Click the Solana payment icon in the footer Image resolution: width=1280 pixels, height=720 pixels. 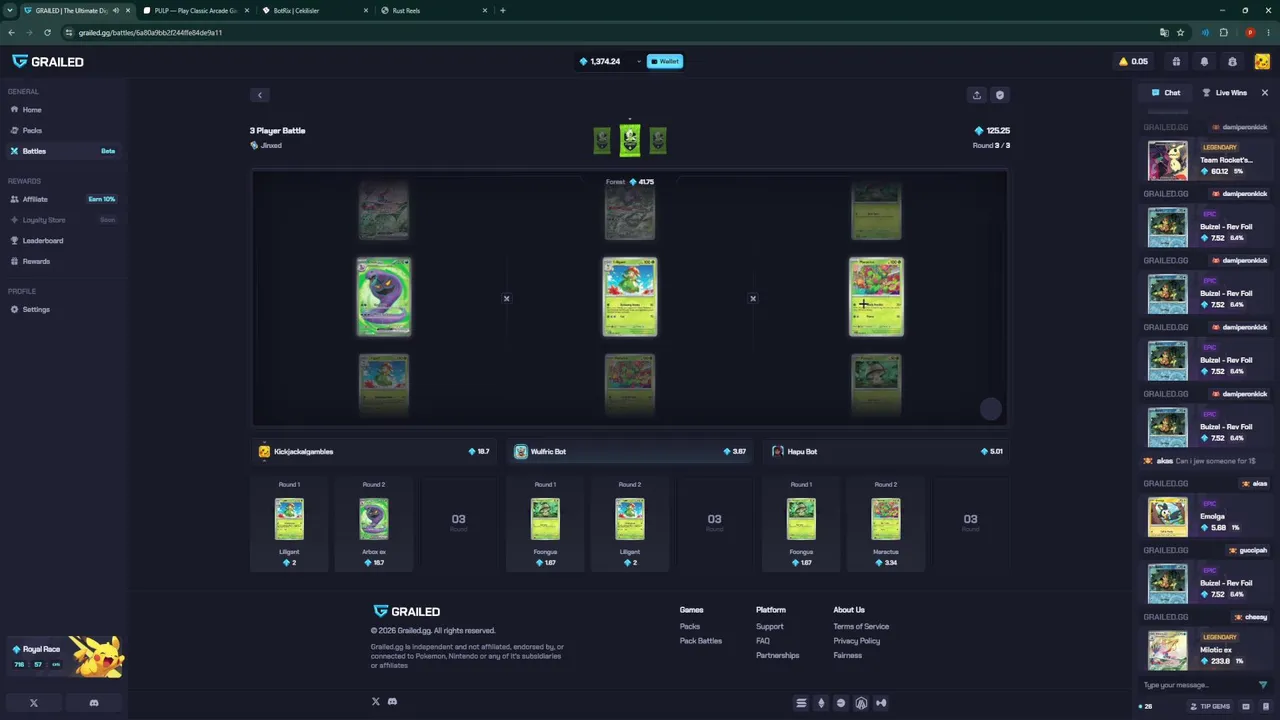801,703
